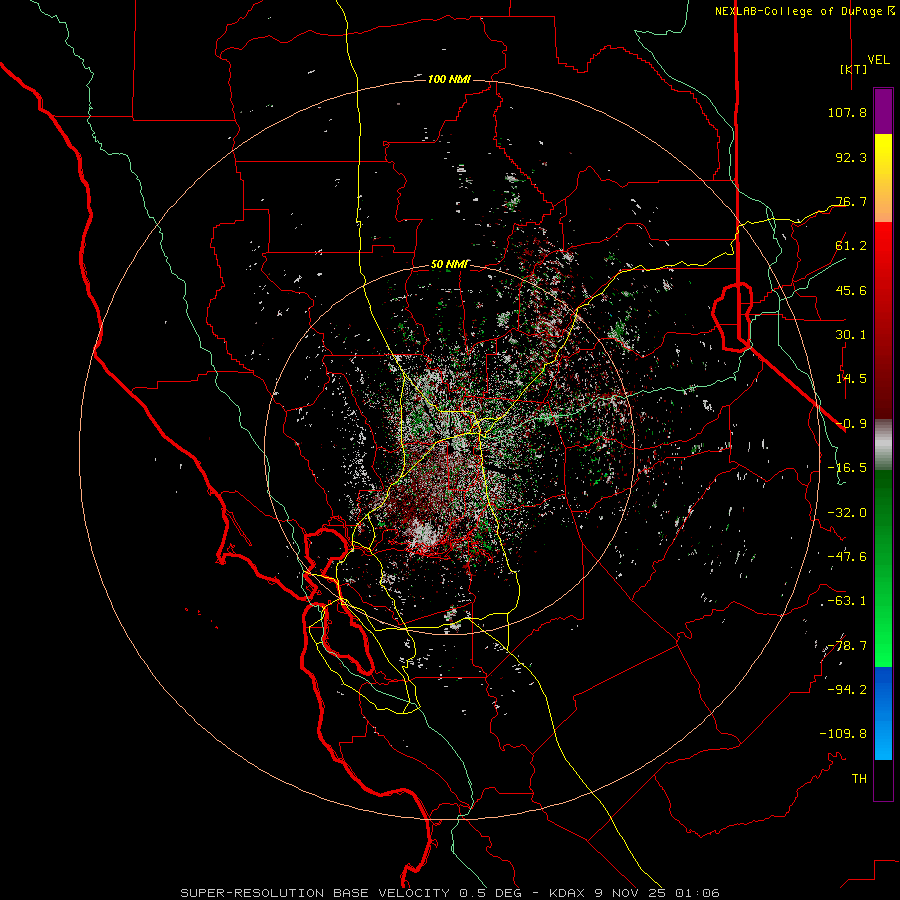The width and height of the screenshot is (900, 900).
Task: Click the 100 NMI range ring label
Action: (449, 79)
